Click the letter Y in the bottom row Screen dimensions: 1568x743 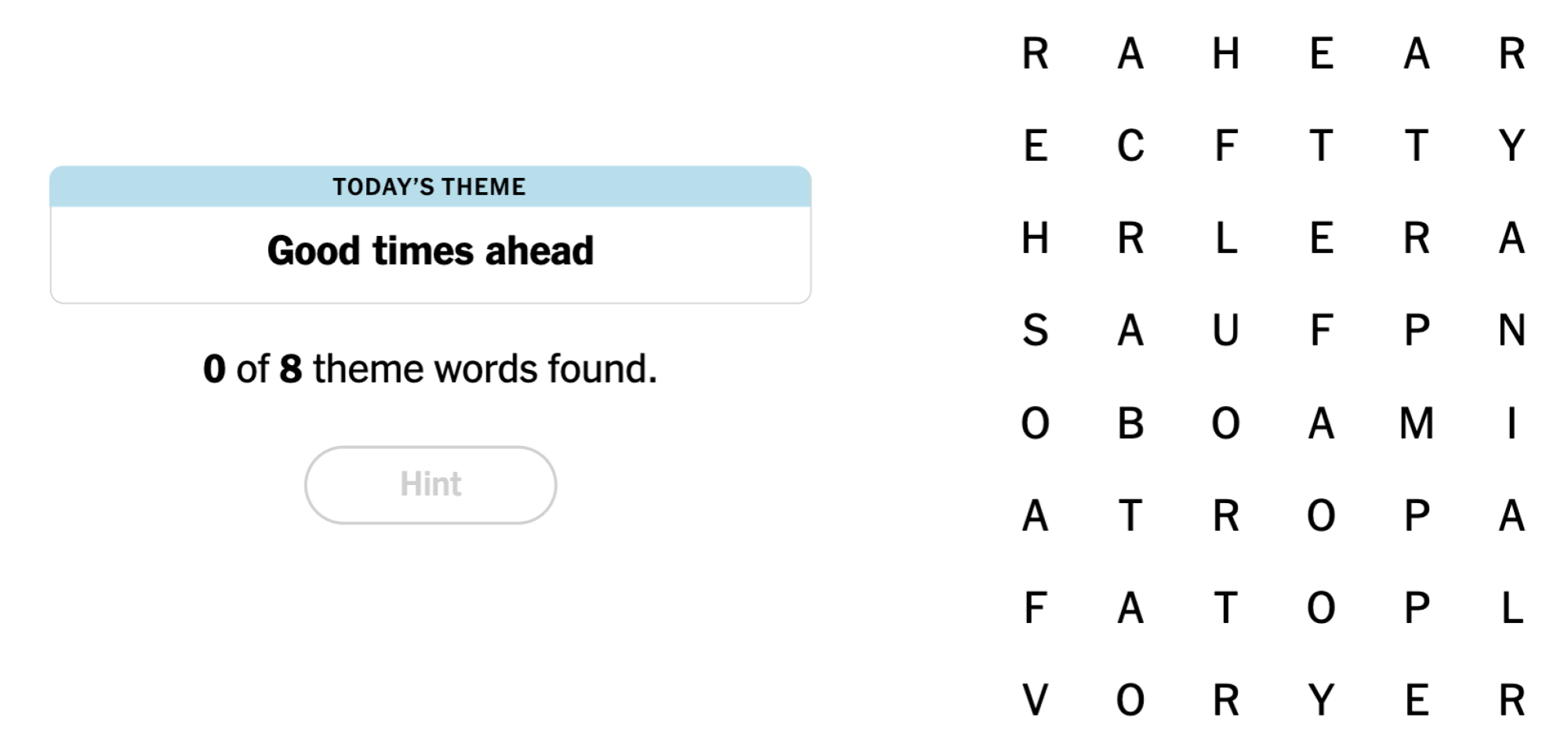(x=1323, y=700)
